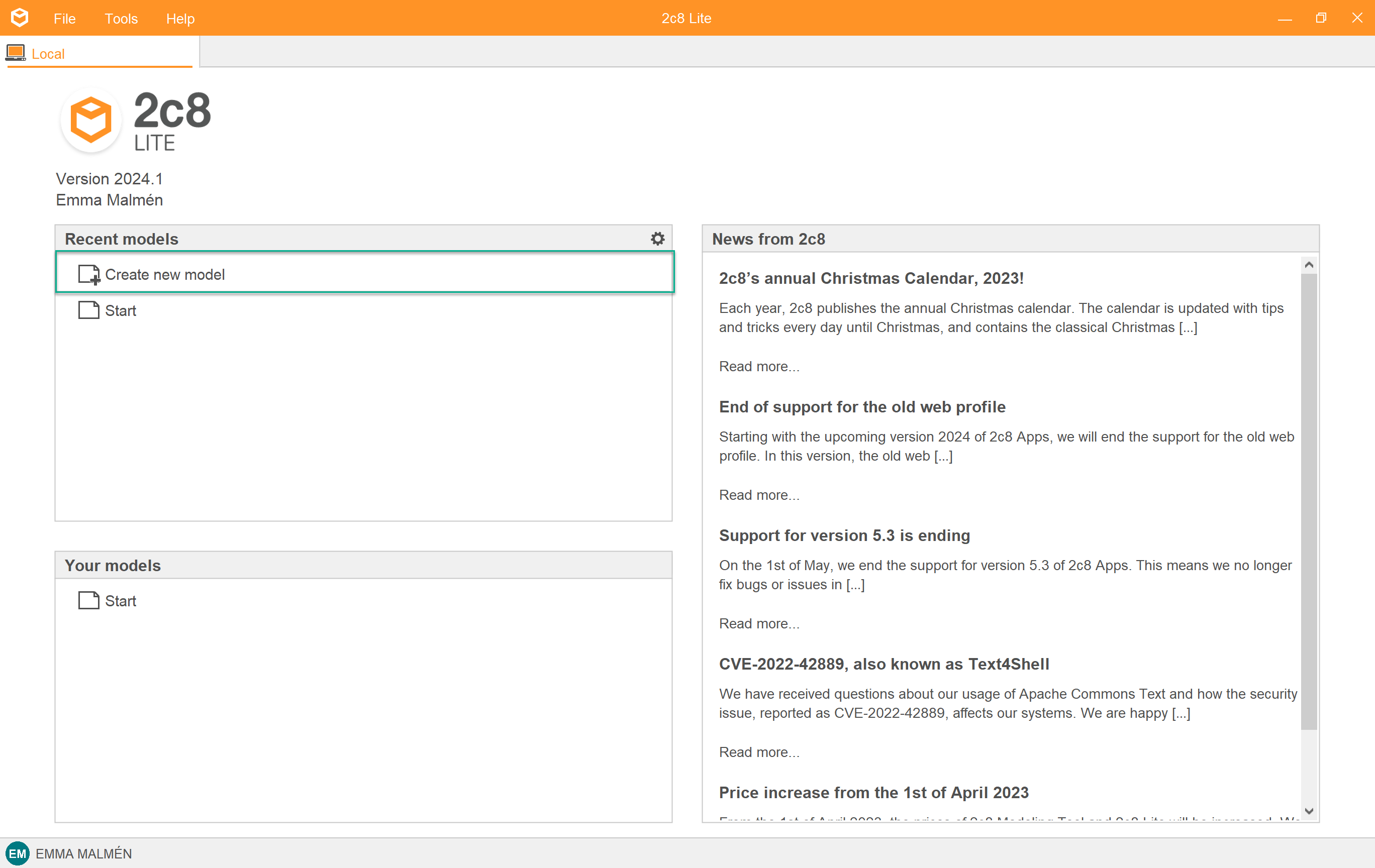The height and width of the screenshot is (868, 1375).
Task: Open the CVE-2022-42889 Text4Shell headline
Action: click(884, 664)
